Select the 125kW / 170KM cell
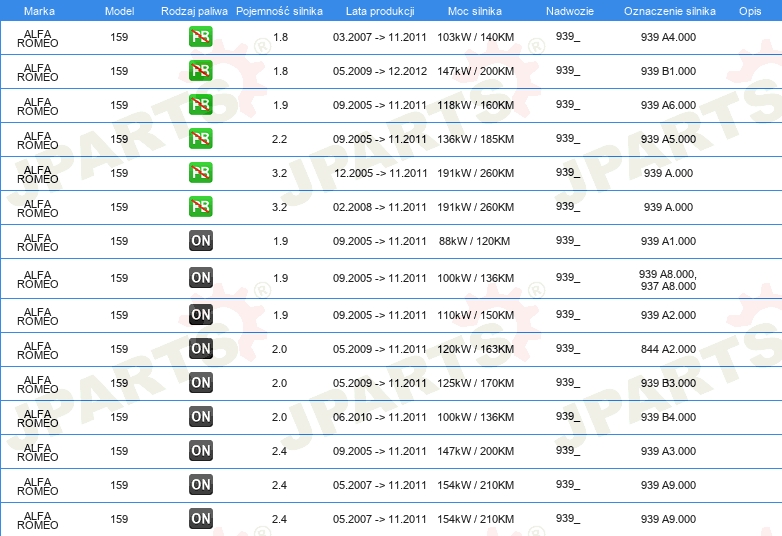 [475, 382]
